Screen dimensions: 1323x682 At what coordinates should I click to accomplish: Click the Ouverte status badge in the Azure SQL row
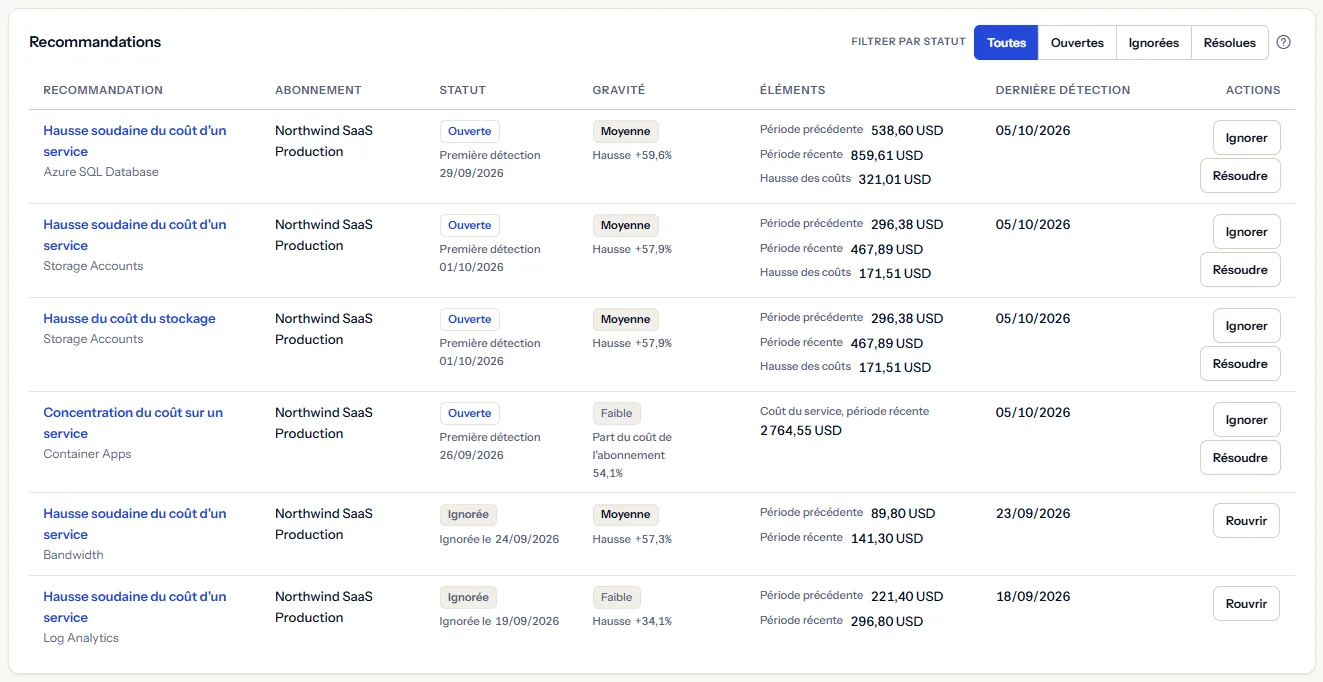click(x=470, y=132)
